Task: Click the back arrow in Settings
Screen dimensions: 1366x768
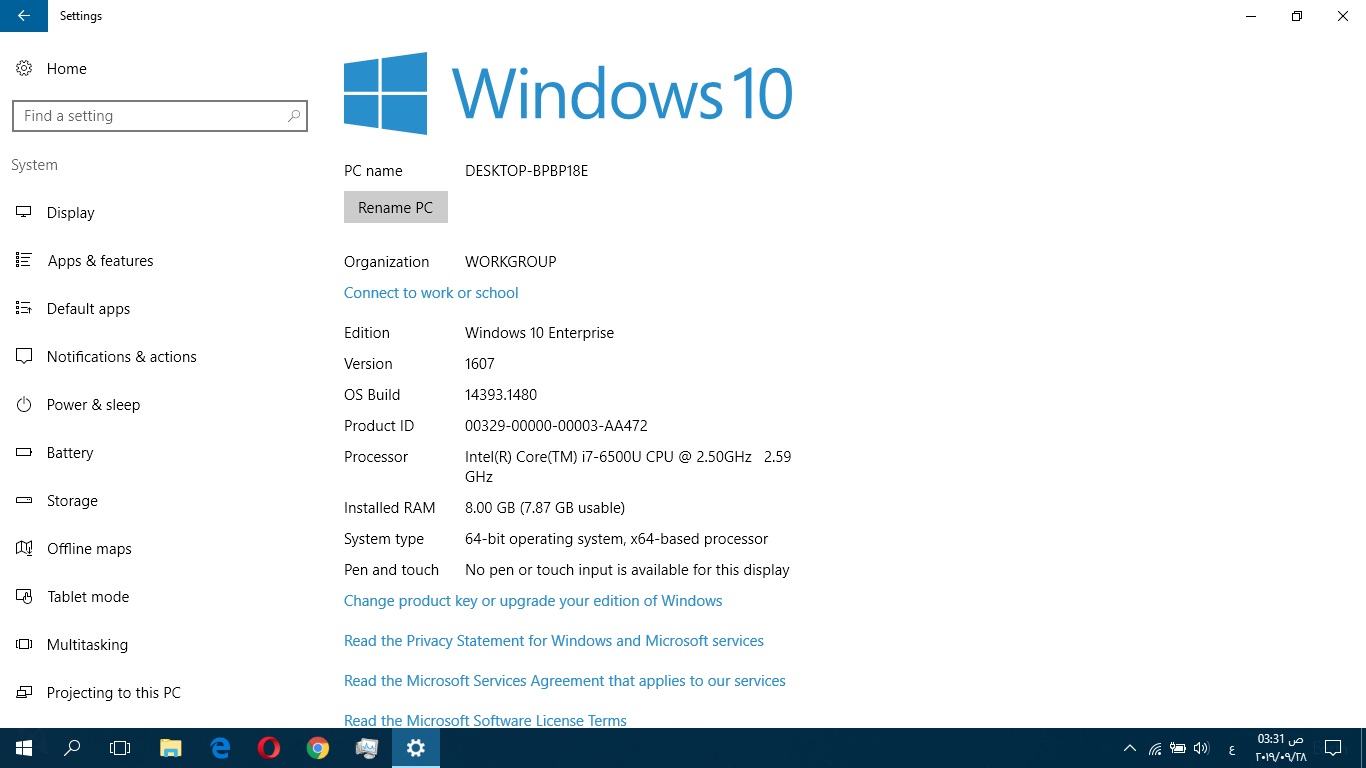Action: coord(22,16)
